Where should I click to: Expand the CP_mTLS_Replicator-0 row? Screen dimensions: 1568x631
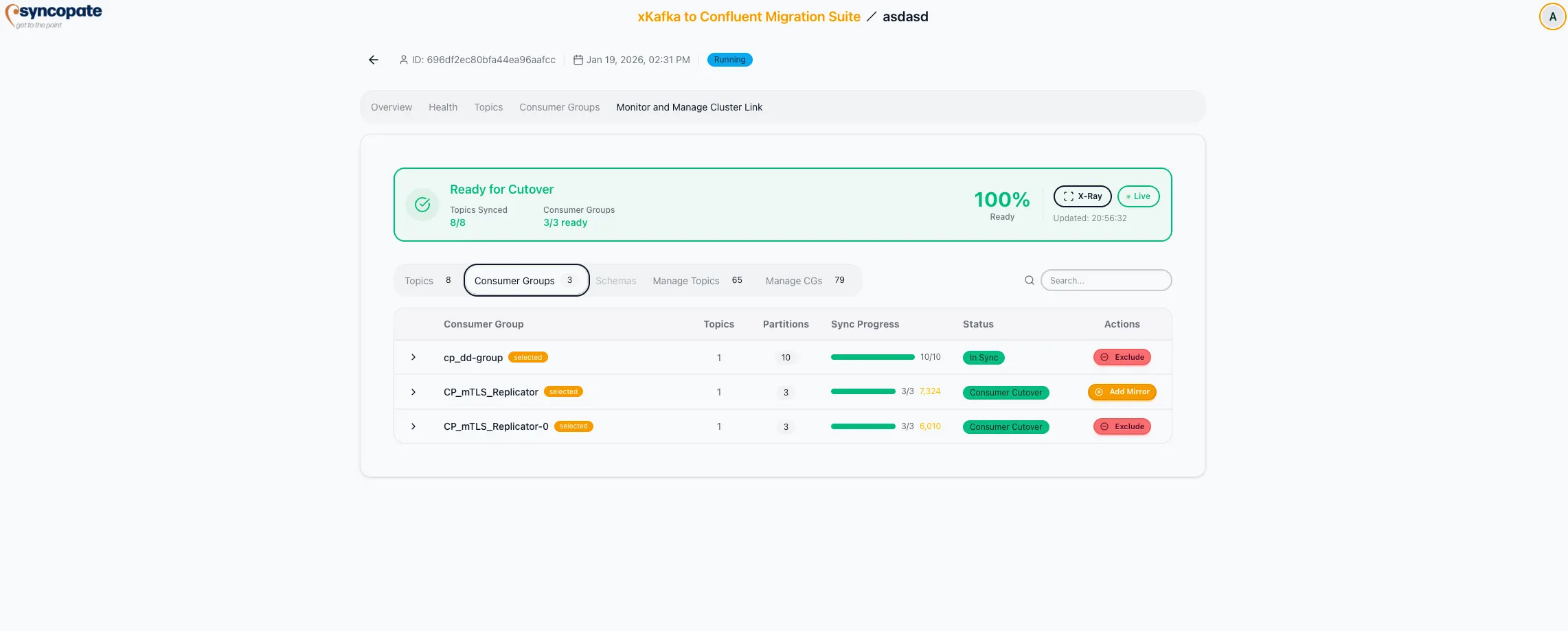tap(413, 426)
